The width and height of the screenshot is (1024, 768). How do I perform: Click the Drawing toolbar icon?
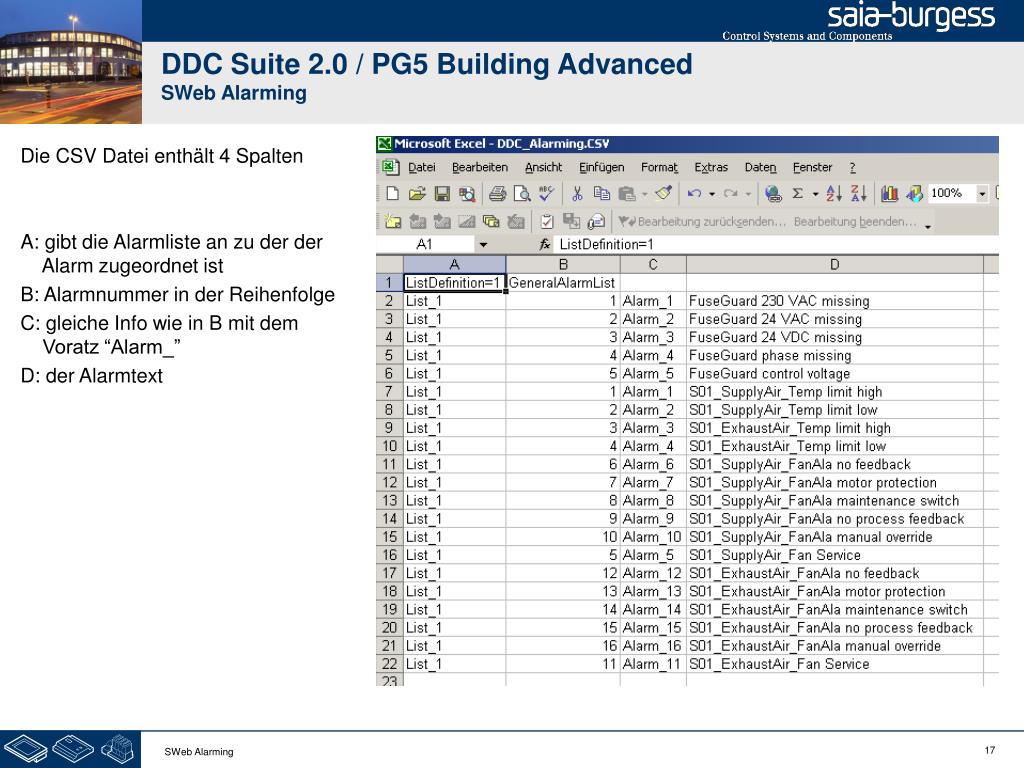tap(914, 193)
